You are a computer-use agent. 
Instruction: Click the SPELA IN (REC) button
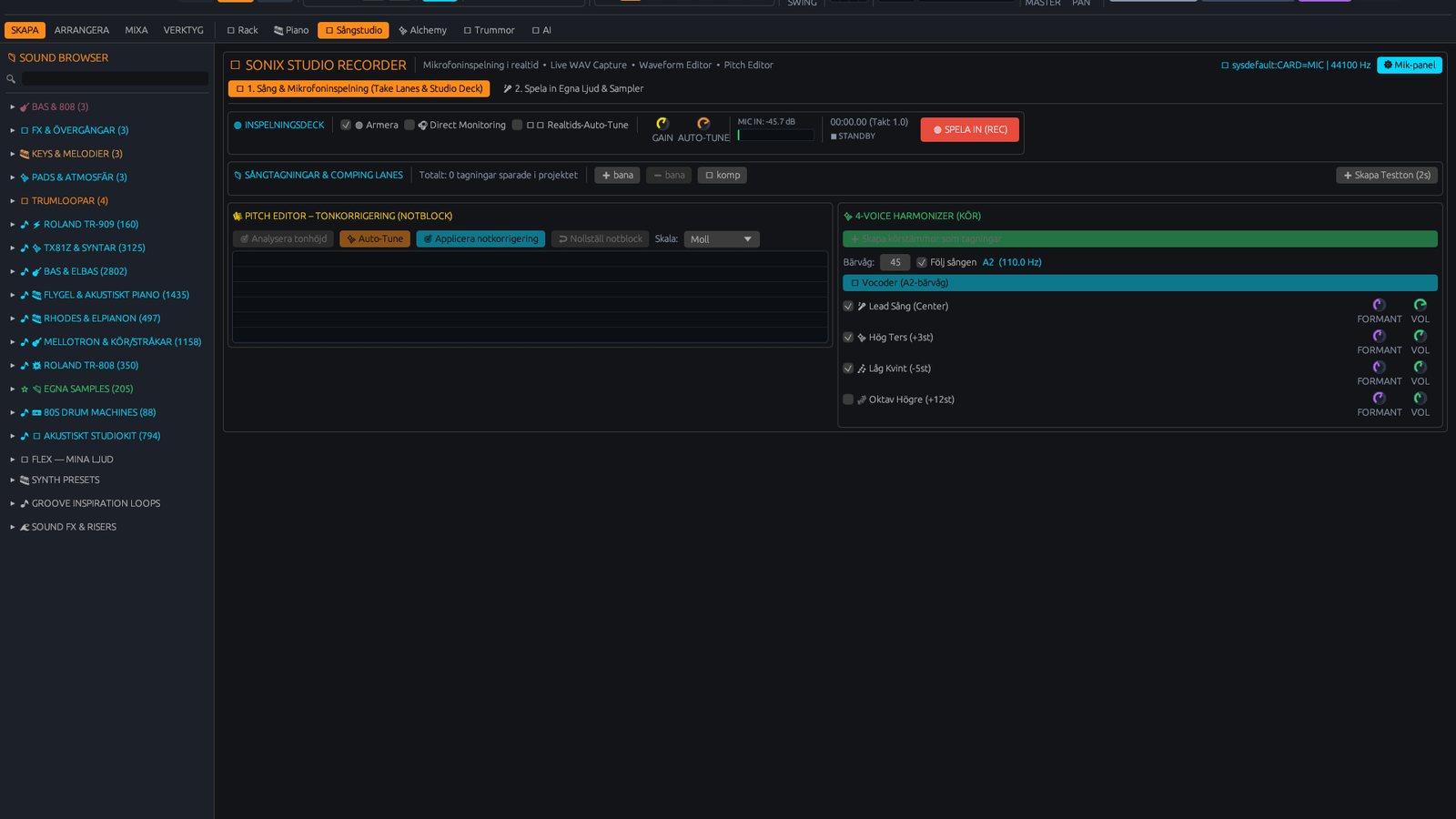coord(970,129)
